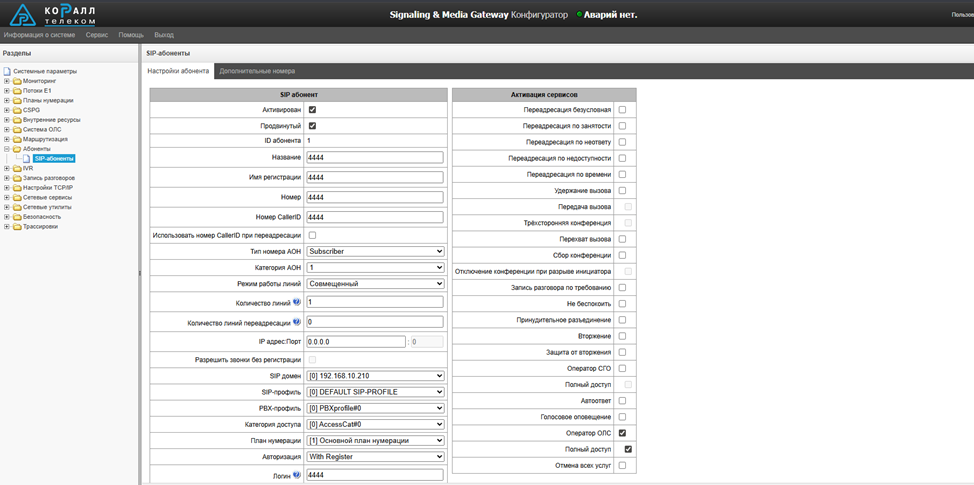Open the SIP-профиль dropdown
Image resolution: width=974 pixels, height=485 pixels.
(x=375, y=392)
